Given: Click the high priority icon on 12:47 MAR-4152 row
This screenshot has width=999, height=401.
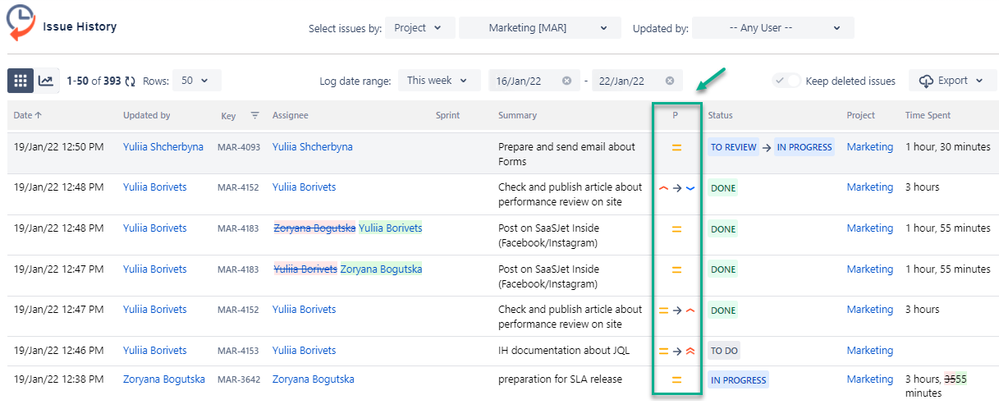Looking at the screenshot, I should coord(691,310).
